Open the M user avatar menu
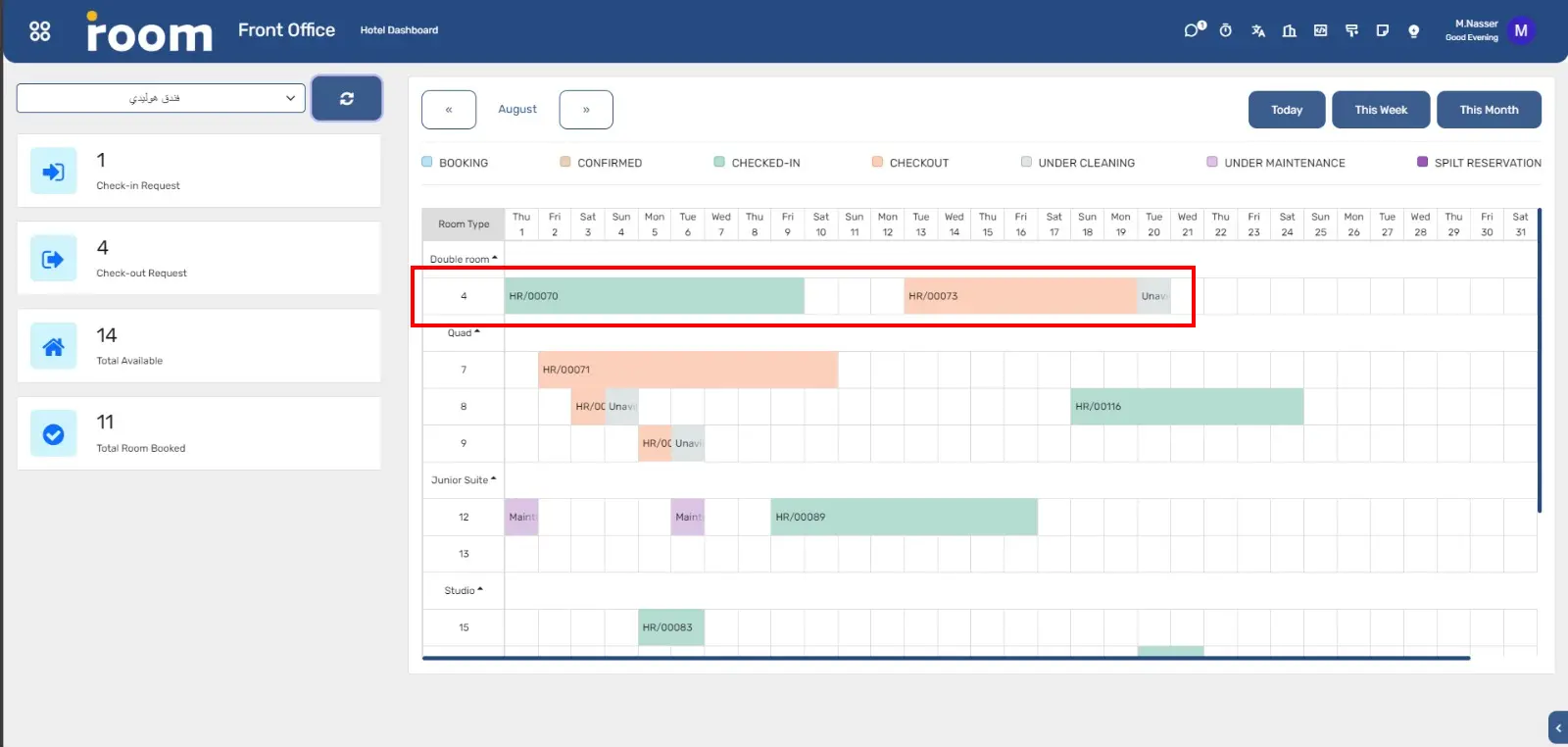This screenshot has width=1568, height=747. pyautogui.click(x=1520, y=30)
